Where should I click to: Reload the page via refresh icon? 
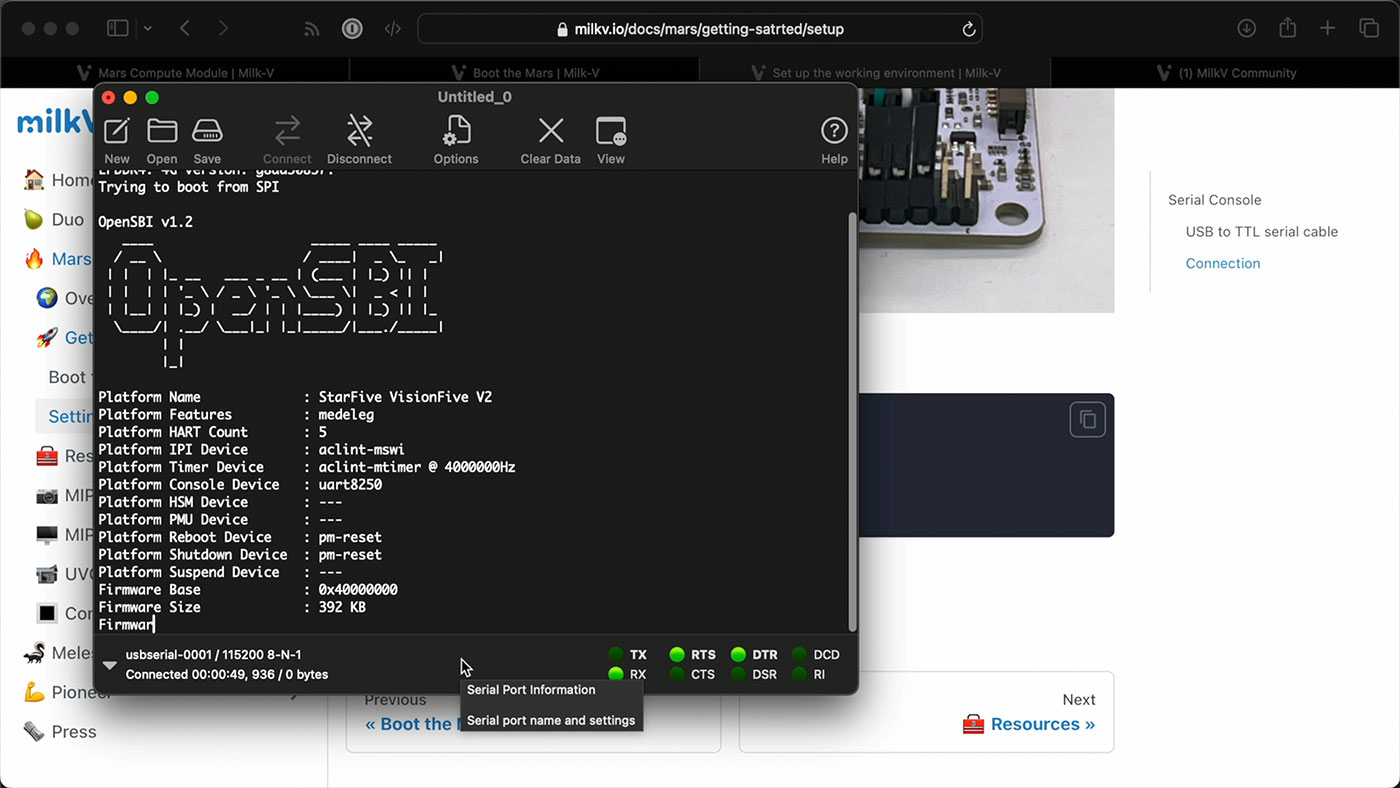click(x=968, y=29)
